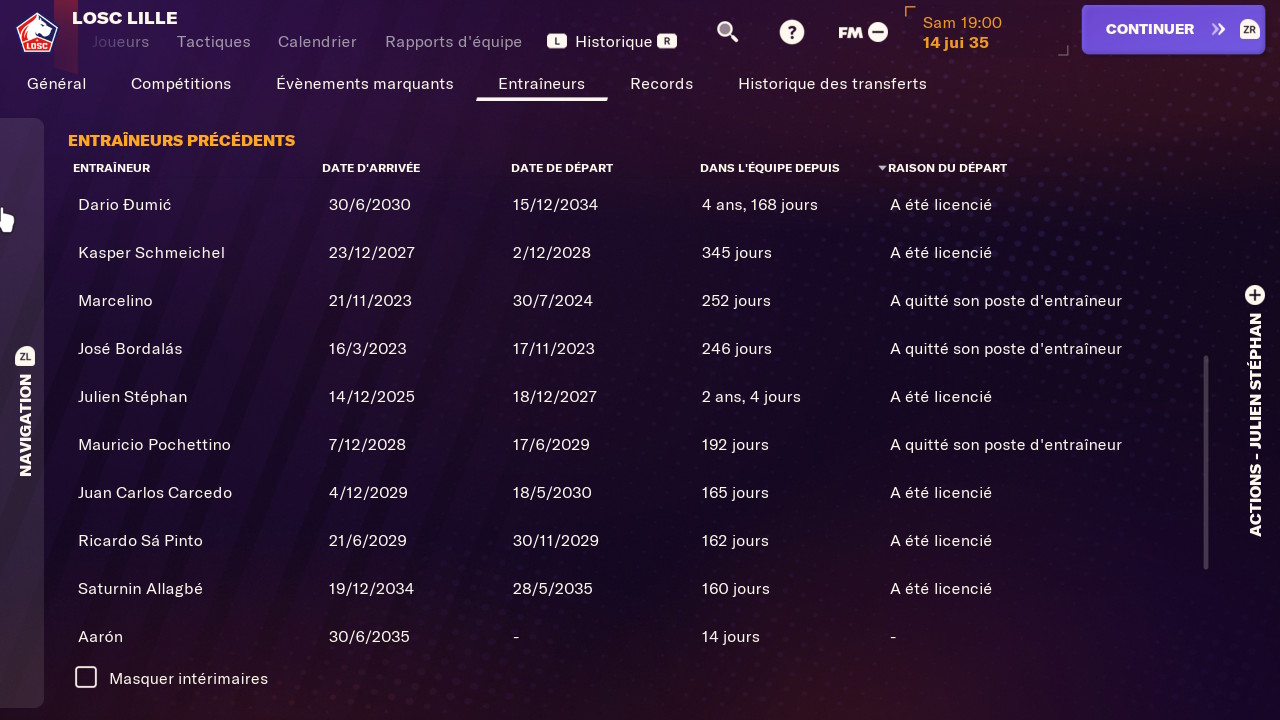
Task: Switch to the Records tab
Action: [661, 84]
